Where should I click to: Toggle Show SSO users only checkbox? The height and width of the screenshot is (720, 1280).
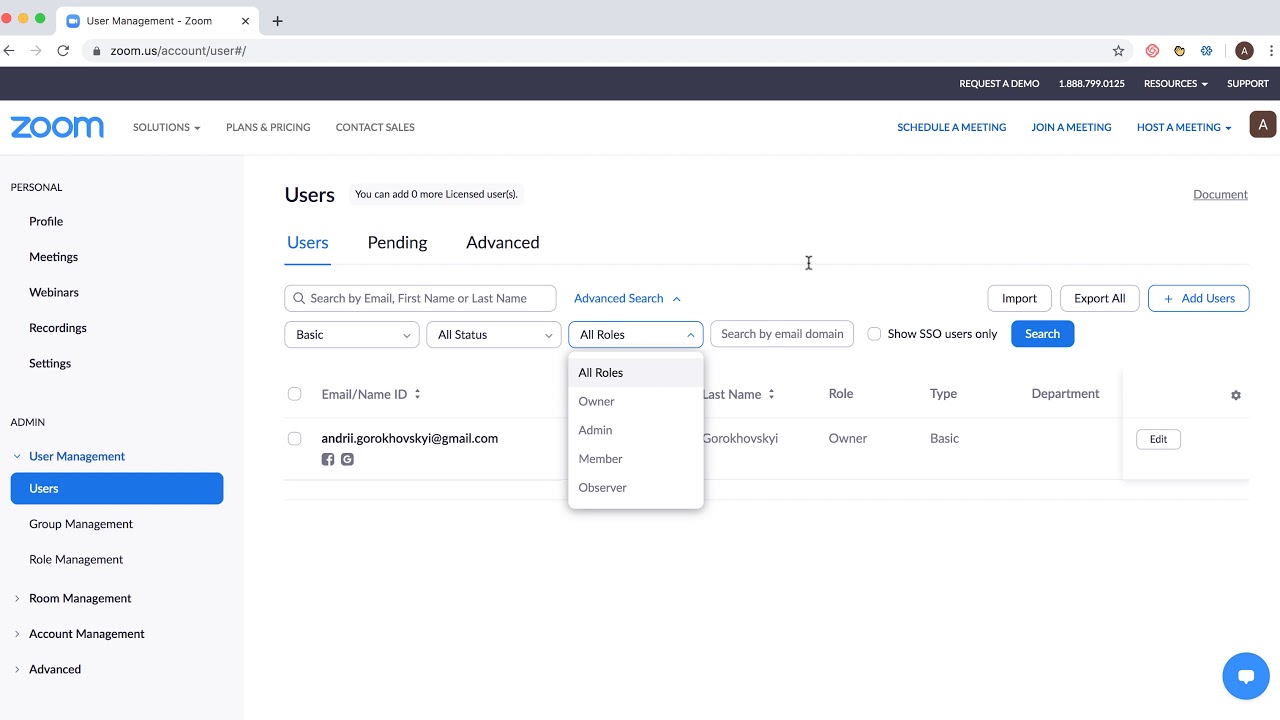874,334
